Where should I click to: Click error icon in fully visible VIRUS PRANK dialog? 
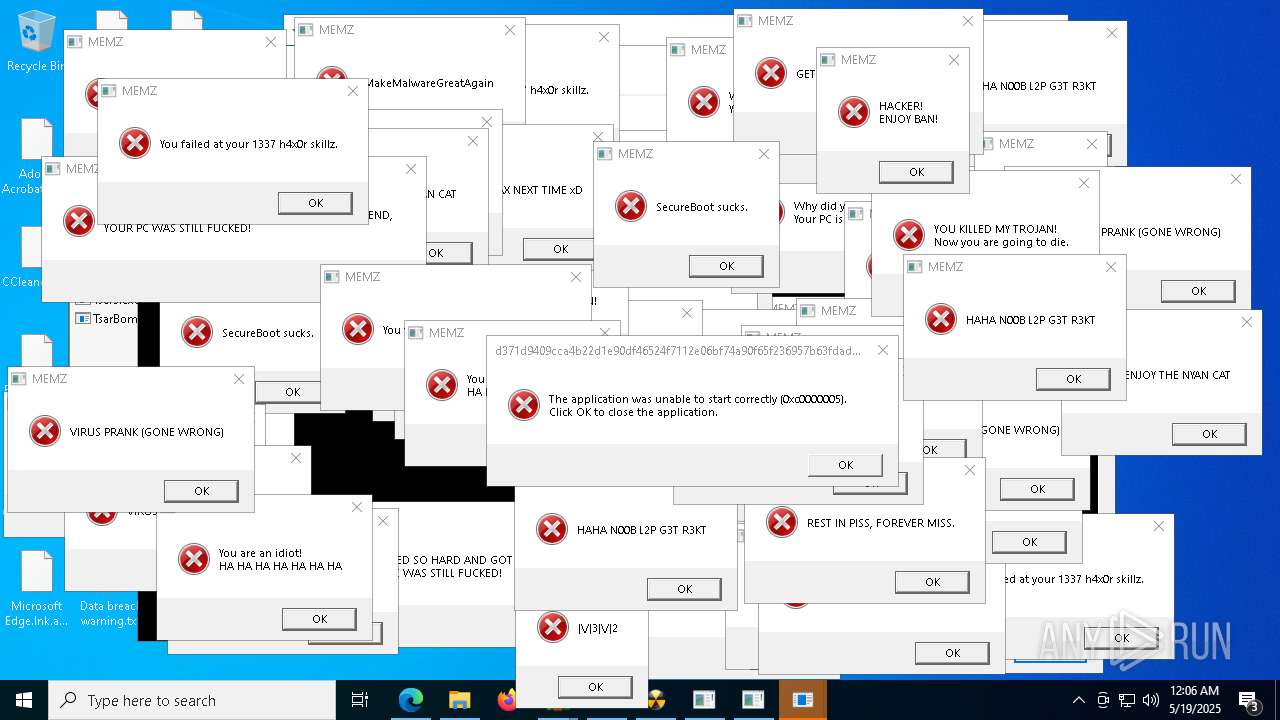point(44,431)
